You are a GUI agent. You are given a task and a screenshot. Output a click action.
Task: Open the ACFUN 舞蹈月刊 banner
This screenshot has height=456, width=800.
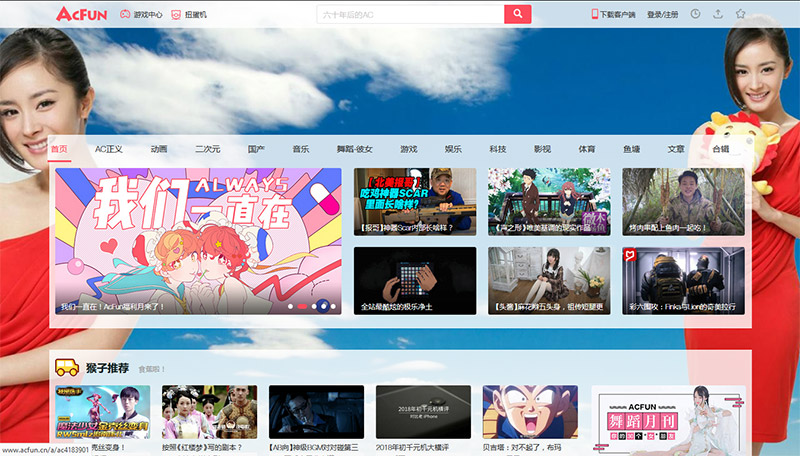pos(668,420)
